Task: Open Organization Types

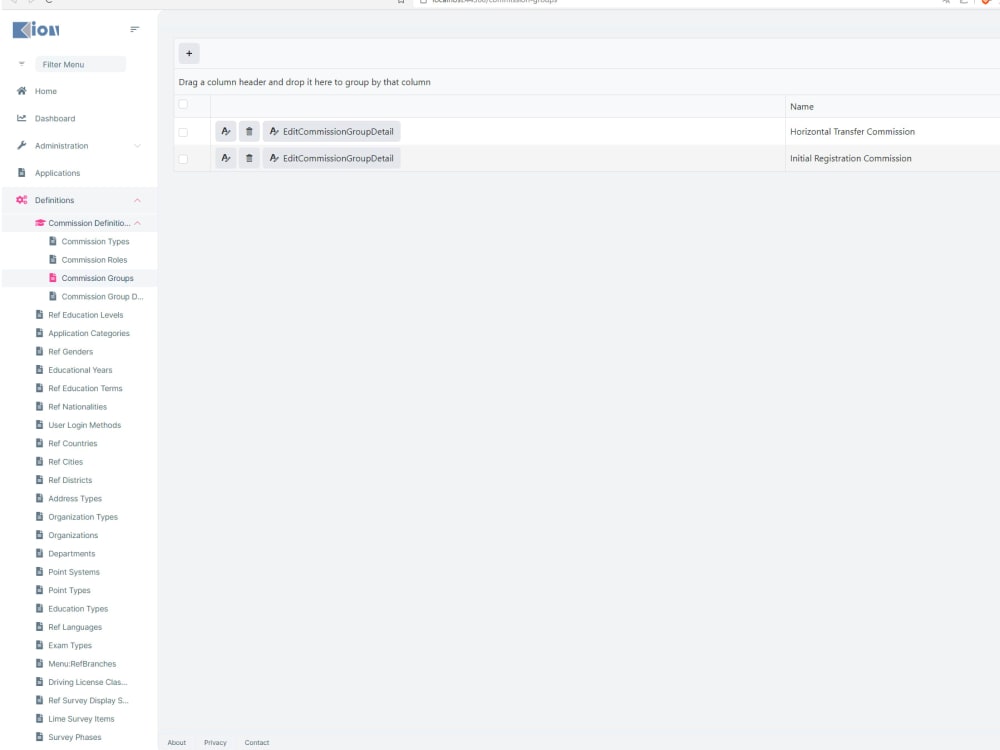Action: point(83,517)
